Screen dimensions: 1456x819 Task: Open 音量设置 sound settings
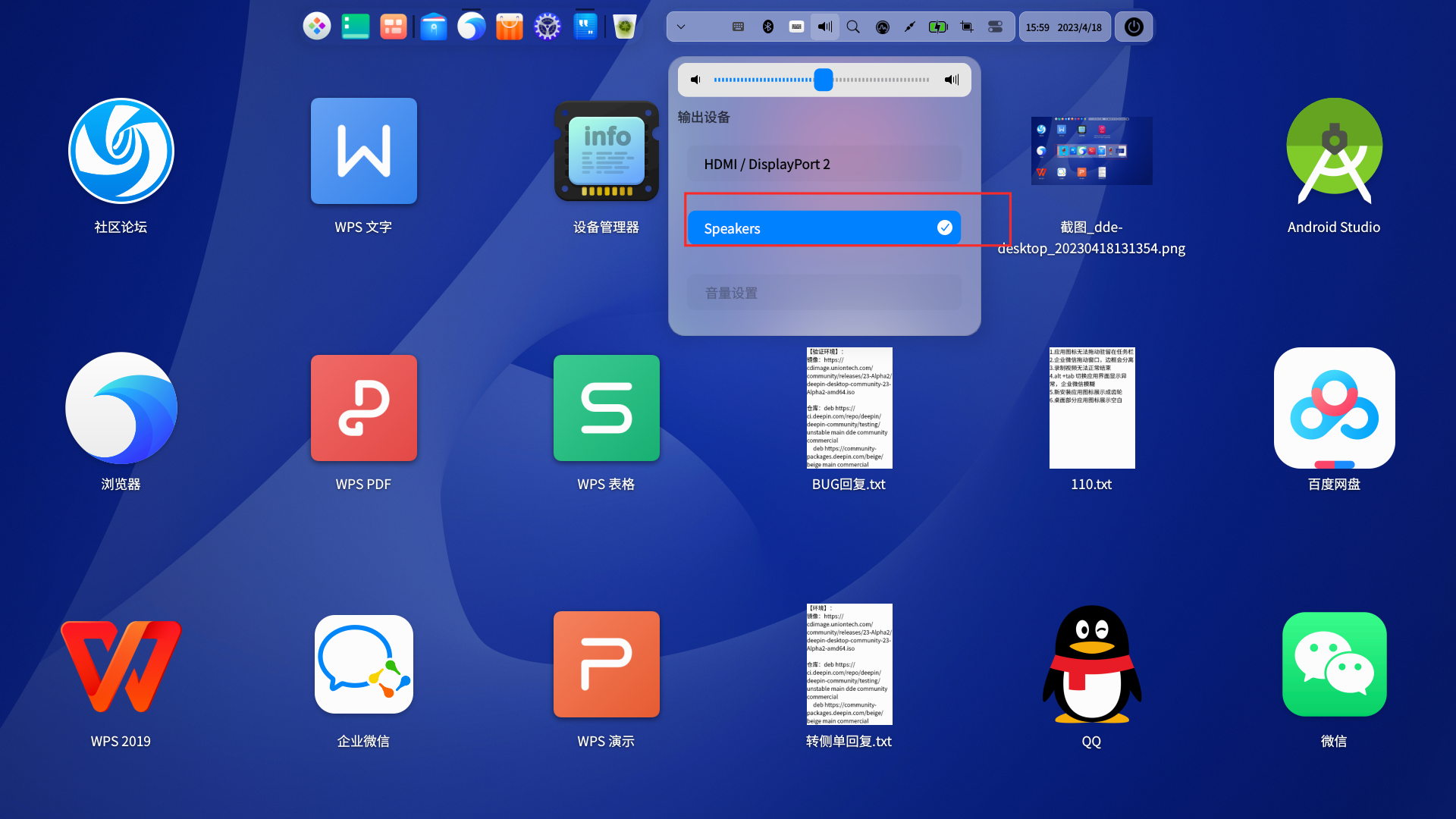point(824,293)
